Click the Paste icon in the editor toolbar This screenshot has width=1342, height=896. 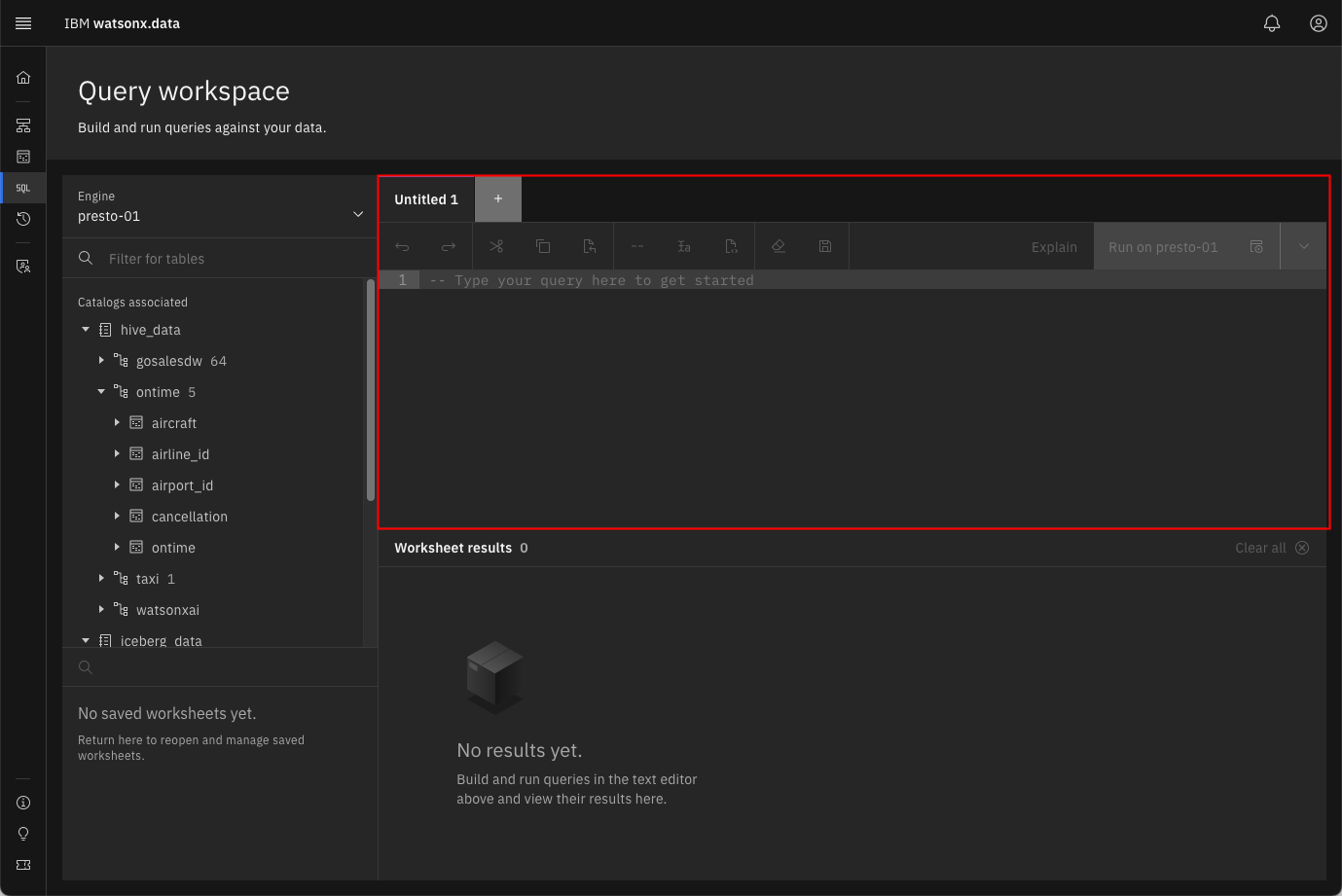click(x=590, y=247)
